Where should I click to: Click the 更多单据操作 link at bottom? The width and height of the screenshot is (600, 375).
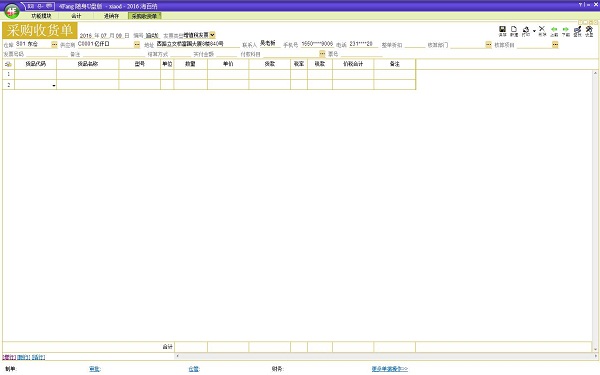(x=390, y=369)
